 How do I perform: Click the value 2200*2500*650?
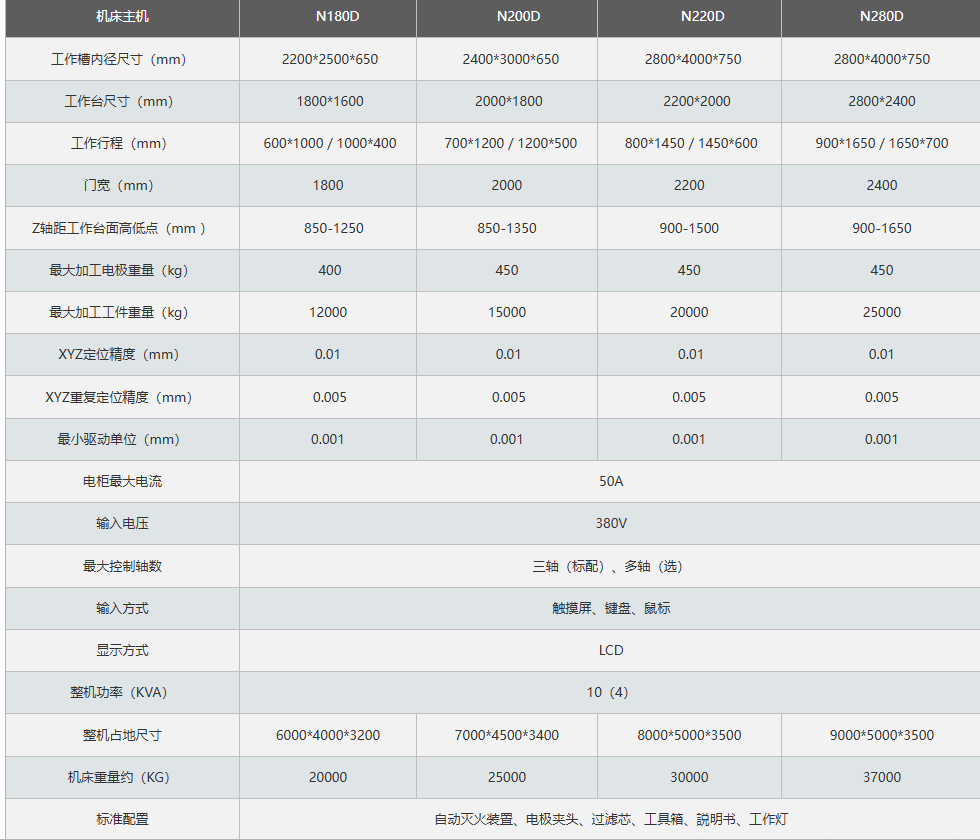pyautogui.click(x=330, y=59)
